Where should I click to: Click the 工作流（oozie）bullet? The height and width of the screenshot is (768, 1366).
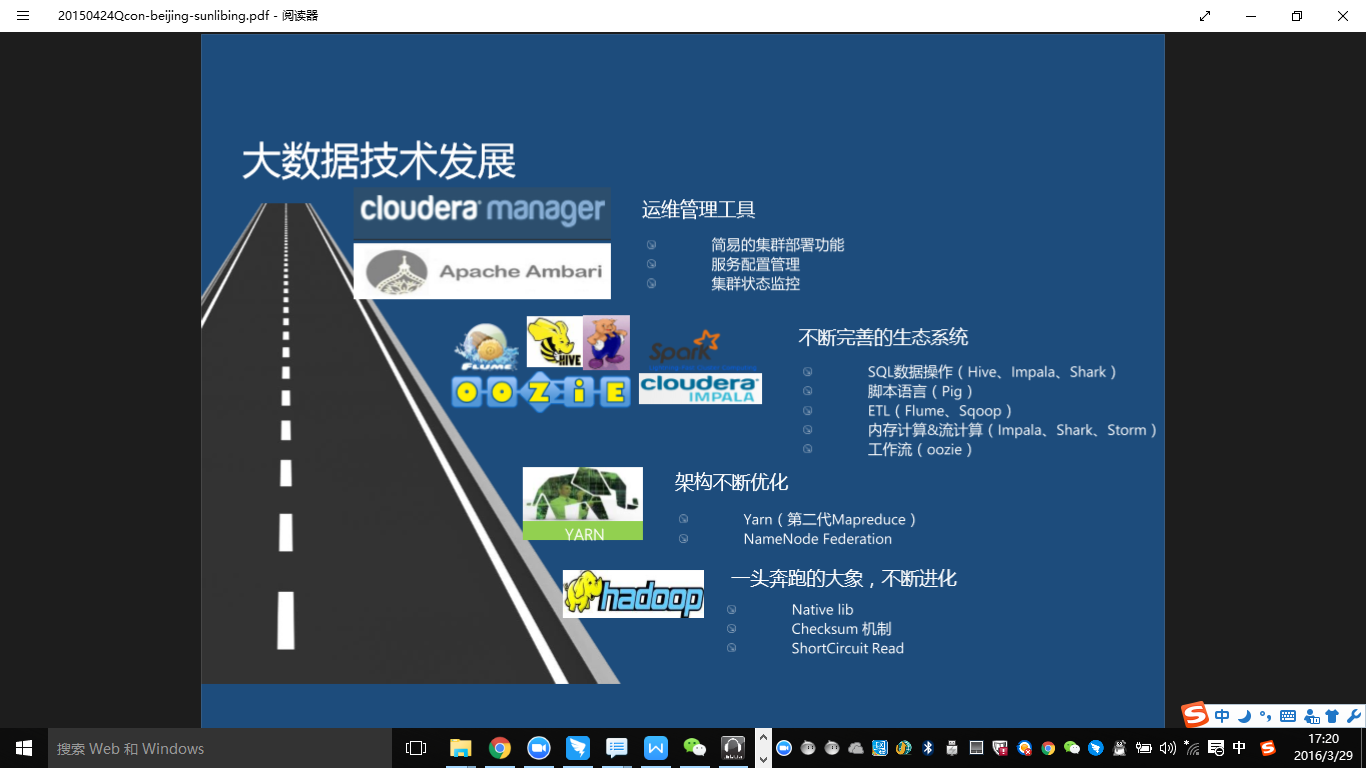point(920,450)
